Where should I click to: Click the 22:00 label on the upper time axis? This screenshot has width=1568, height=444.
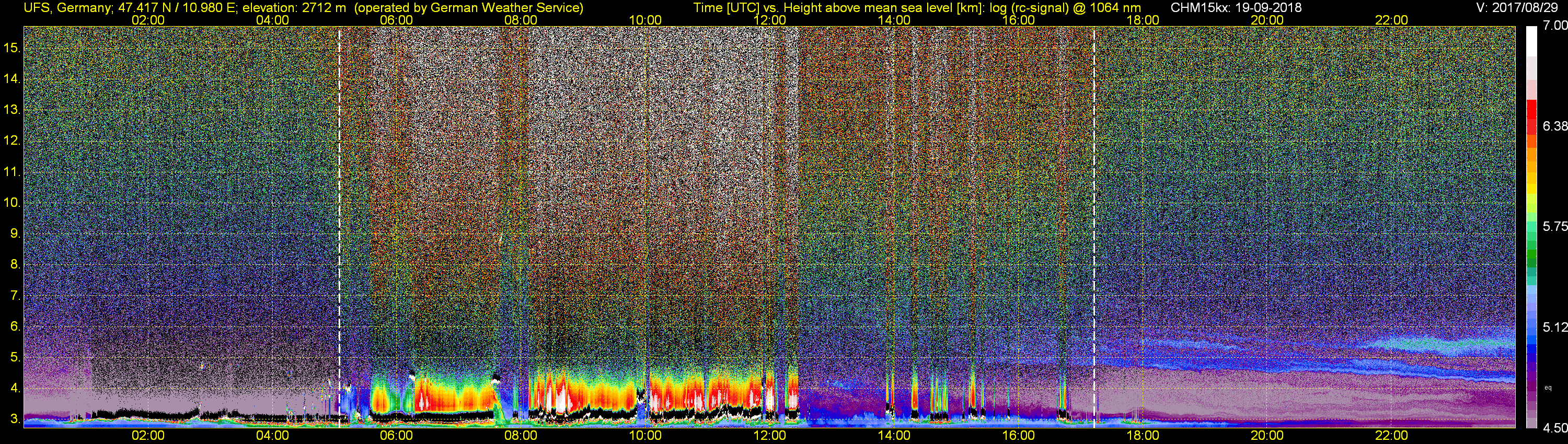[1391, 20]
